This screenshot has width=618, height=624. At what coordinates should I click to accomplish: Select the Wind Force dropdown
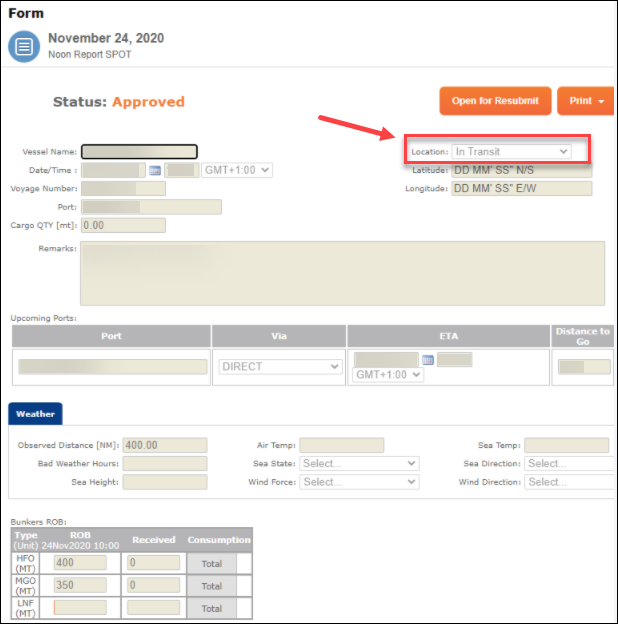[359, 482]
